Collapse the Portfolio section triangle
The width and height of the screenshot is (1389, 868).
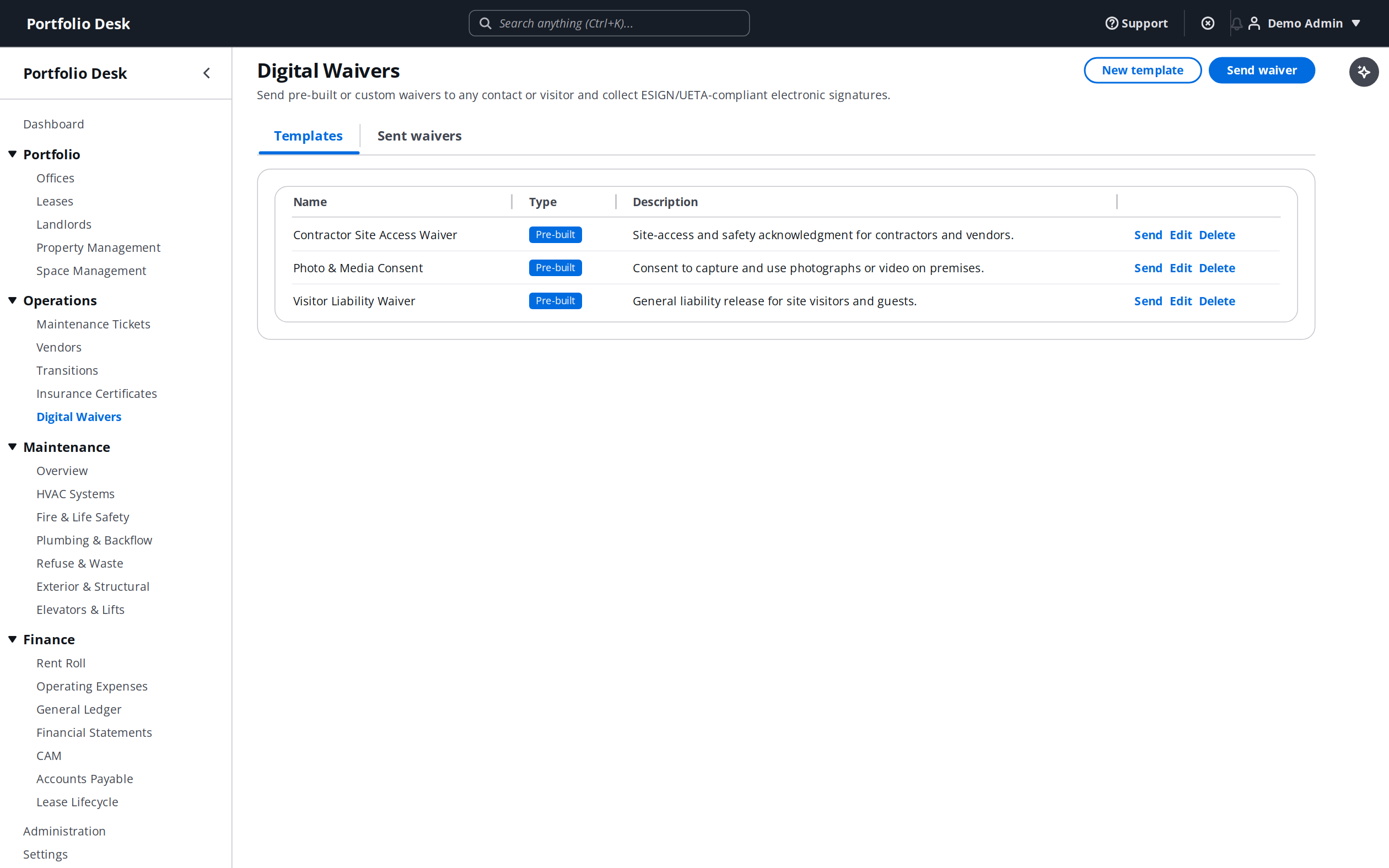point(12,154)
